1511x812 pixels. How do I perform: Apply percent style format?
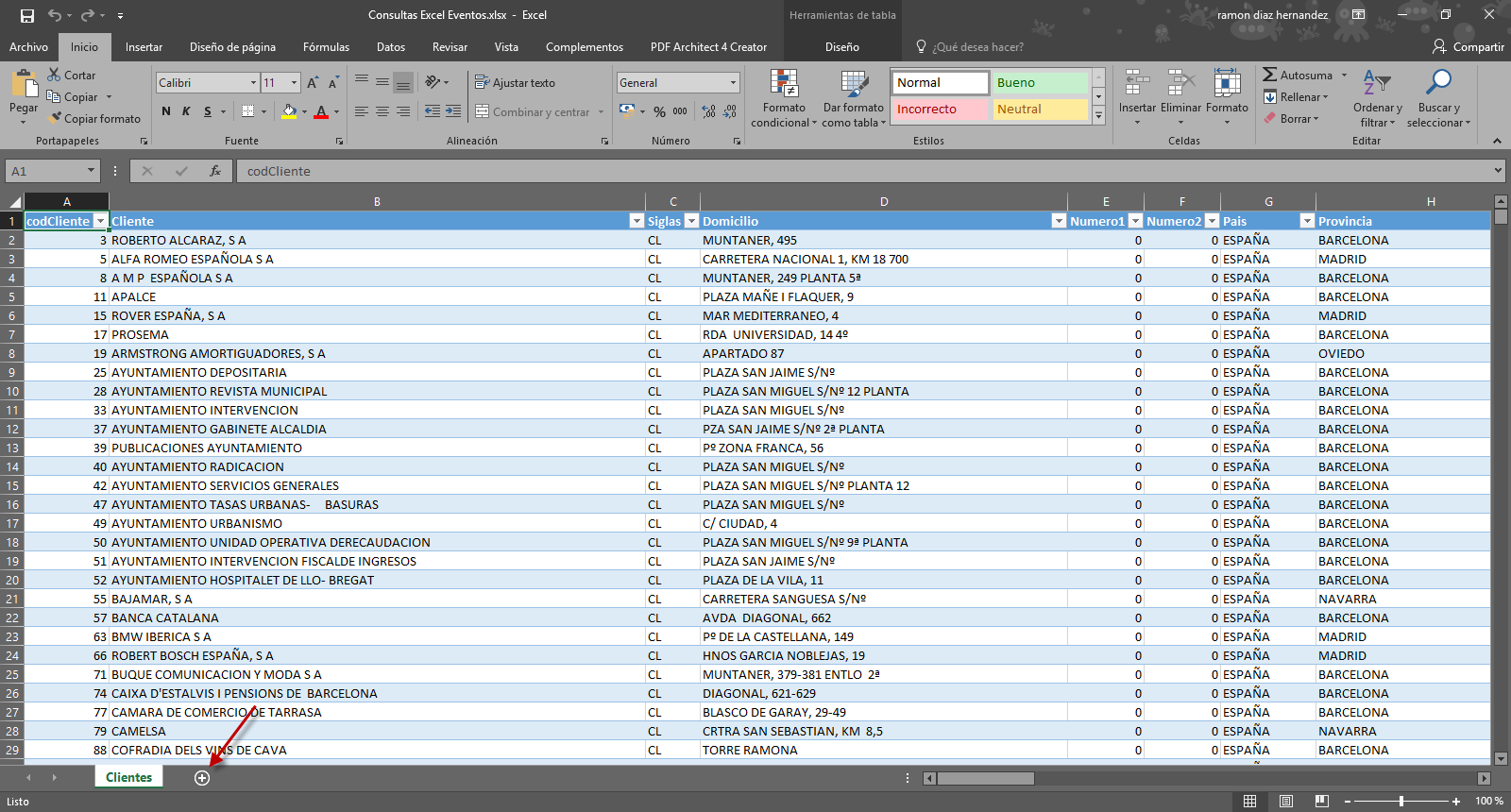pos(659,111)
